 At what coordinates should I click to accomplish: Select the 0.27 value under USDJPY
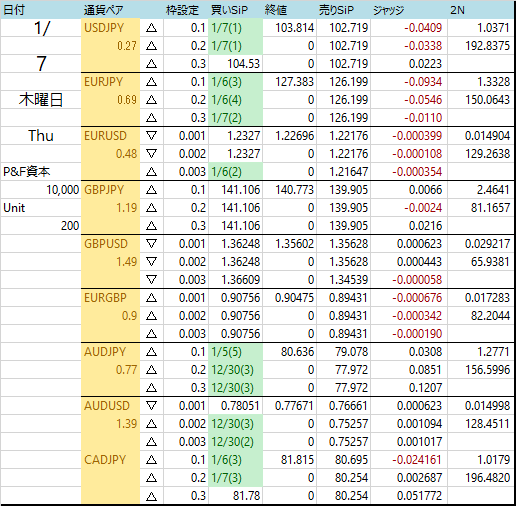pos(127,46)
